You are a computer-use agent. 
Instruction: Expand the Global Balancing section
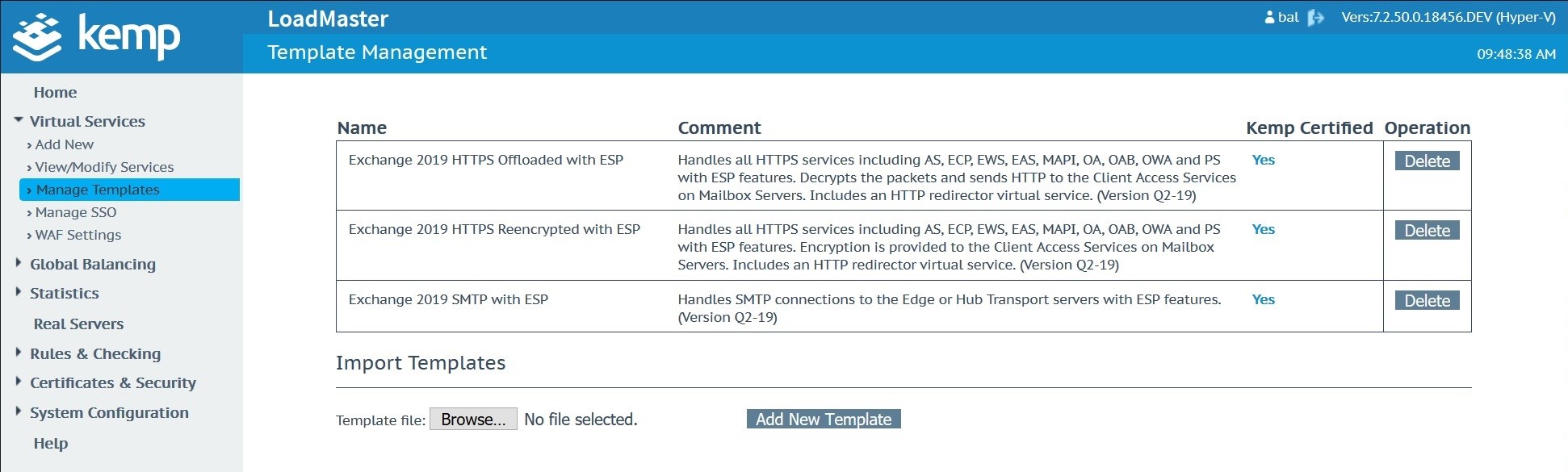pyautogui.click(x=19, y=263)
